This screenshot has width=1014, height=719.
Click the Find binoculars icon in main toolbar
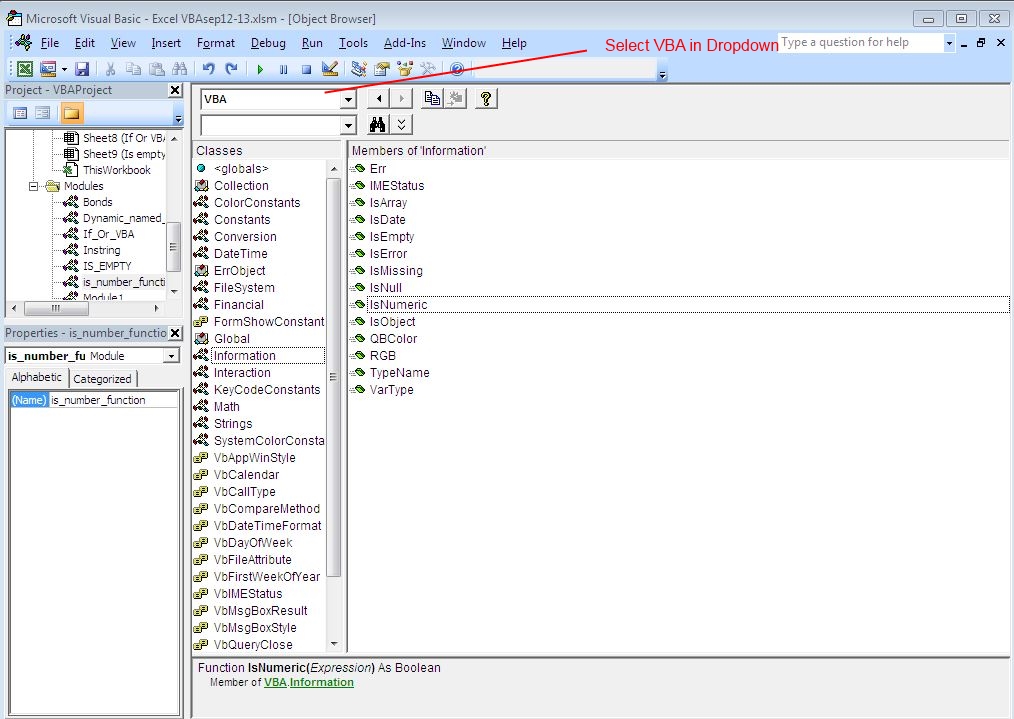(x=180, y=69)
